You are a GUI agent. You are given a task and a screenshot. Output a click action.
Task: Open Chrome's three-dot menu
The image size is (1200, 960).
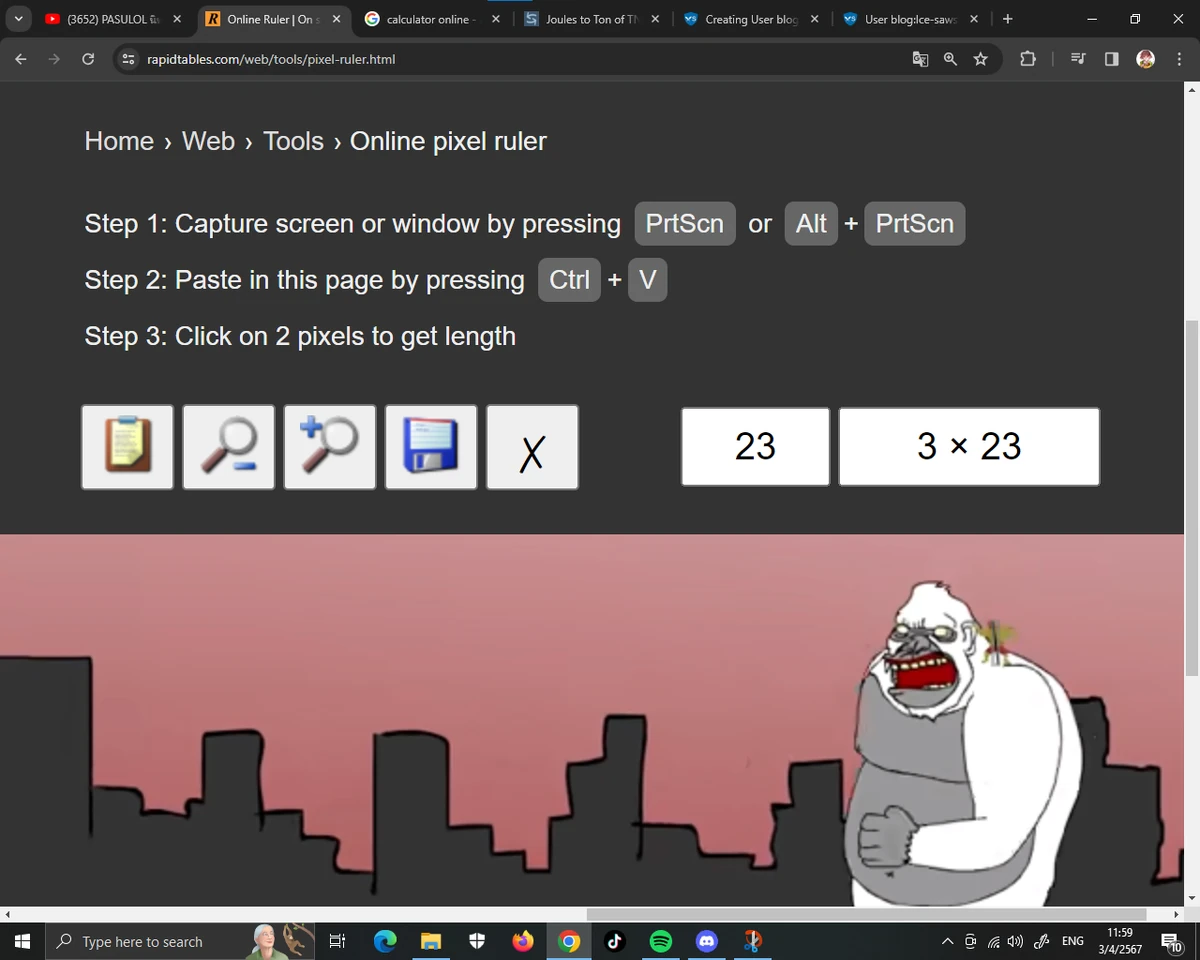pyautogui.click(x=1180, y=59)
